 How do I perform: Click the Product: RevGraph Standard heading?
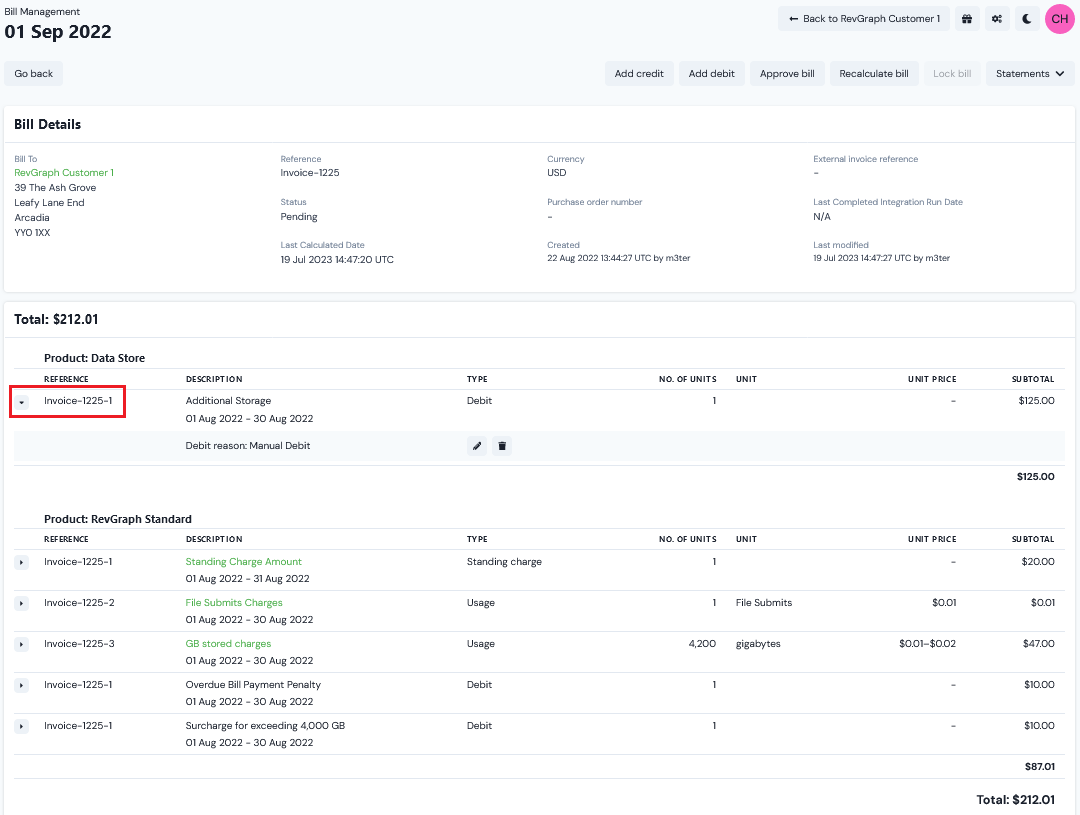click(x=118, y=519)
